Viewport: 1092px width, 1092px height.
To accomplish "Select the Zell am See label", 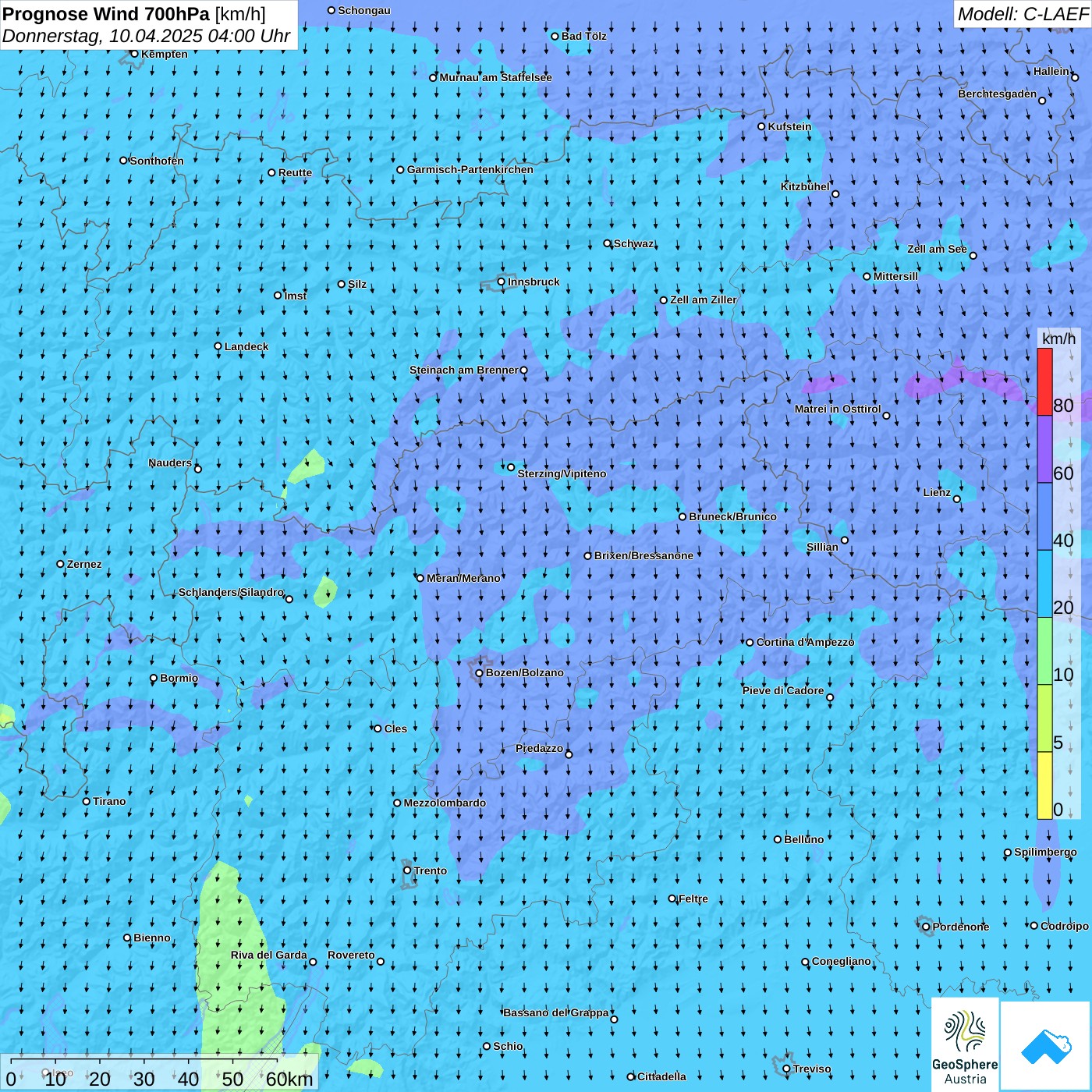I will point(937,249).
